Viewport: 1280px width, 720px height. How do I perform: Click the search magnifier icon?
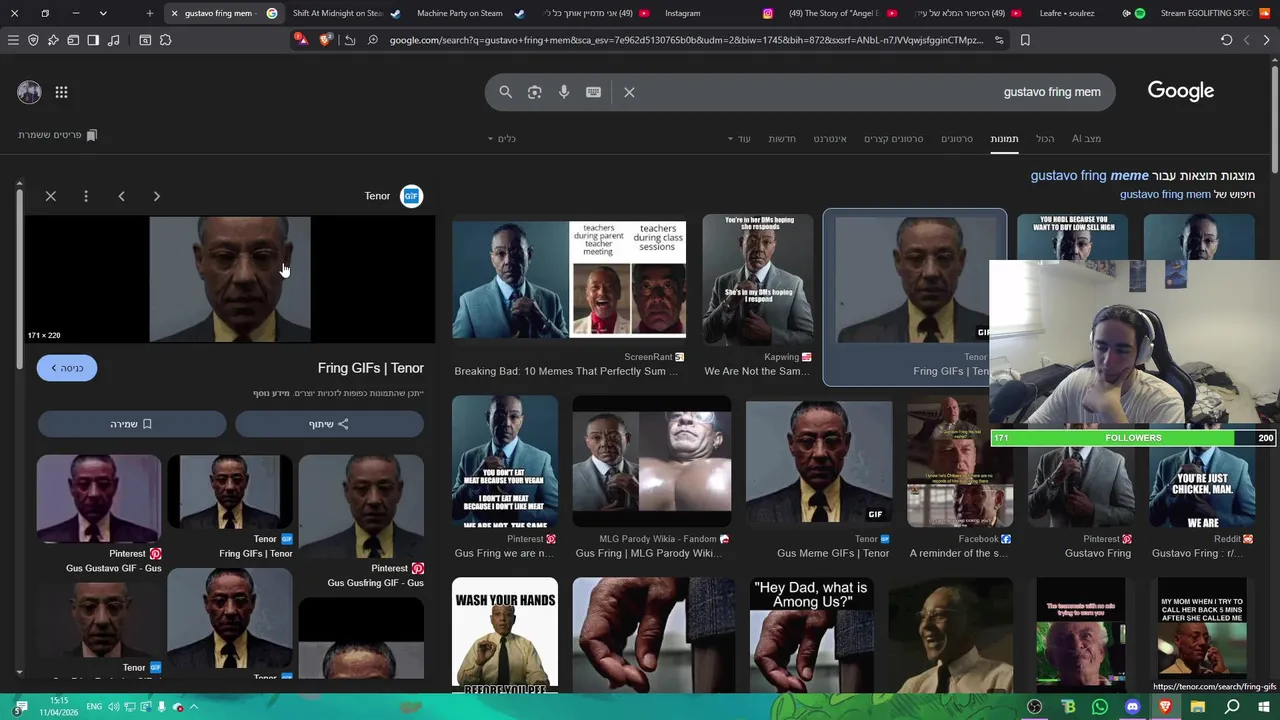coord(505,92)
